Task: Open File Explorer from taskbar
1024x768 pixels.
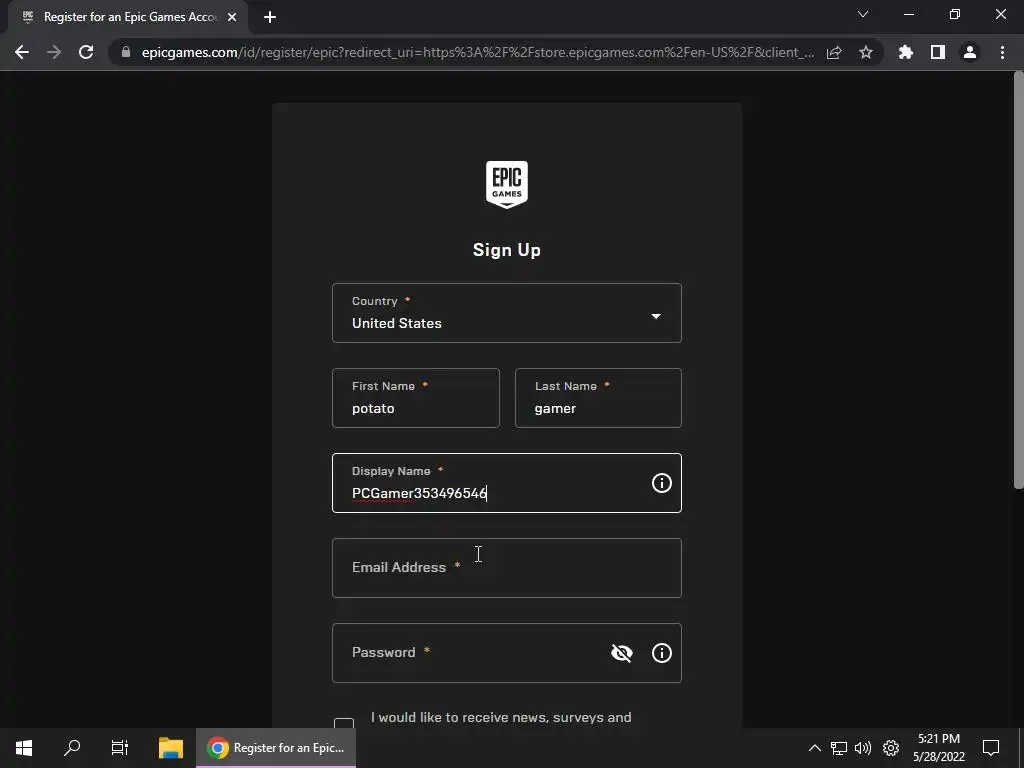Action: coord(171,748)
